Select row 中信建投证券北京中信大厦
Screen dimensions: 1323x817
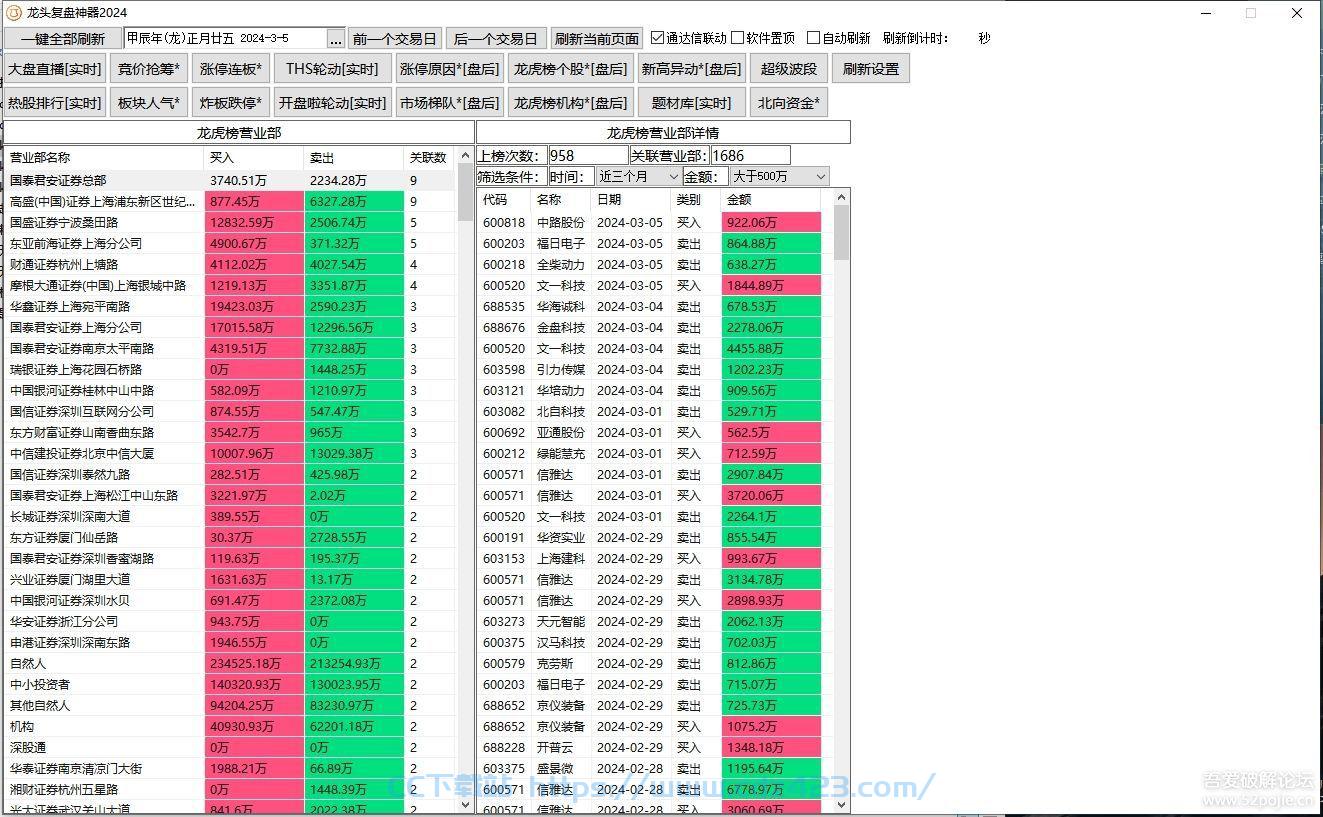[x=230, y=453]
